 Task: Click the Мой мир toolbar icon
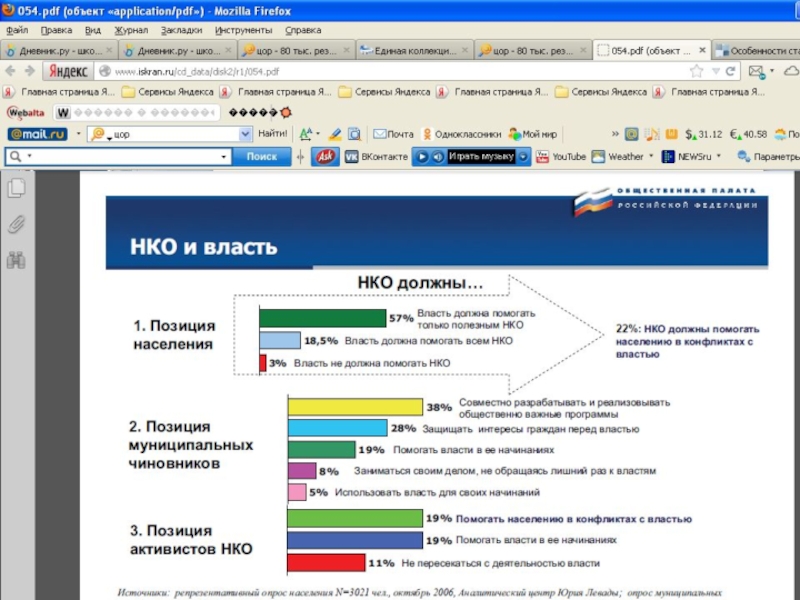[532, 134]
